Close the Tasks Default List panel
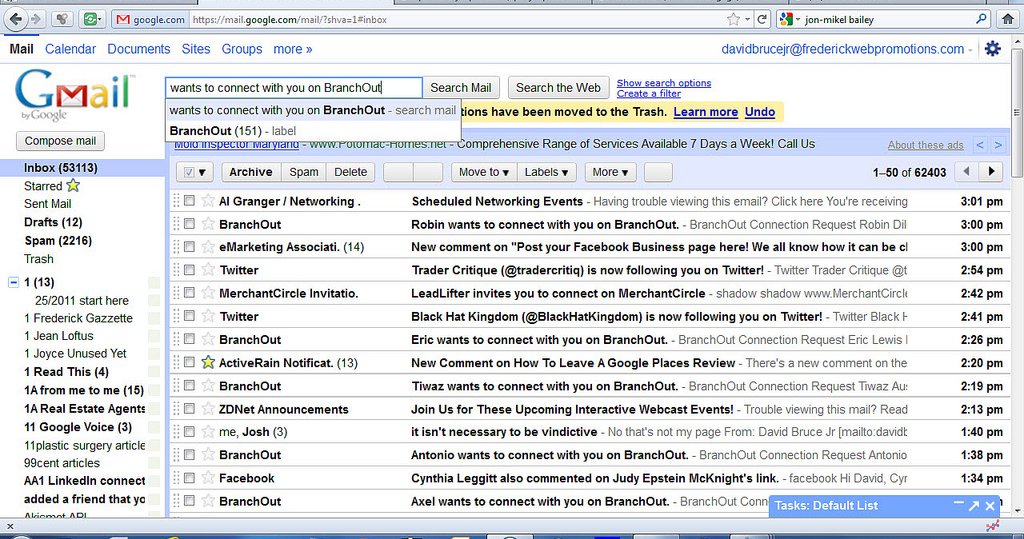Viewport: 1024px width, 539px height. (x=990, y=506)
